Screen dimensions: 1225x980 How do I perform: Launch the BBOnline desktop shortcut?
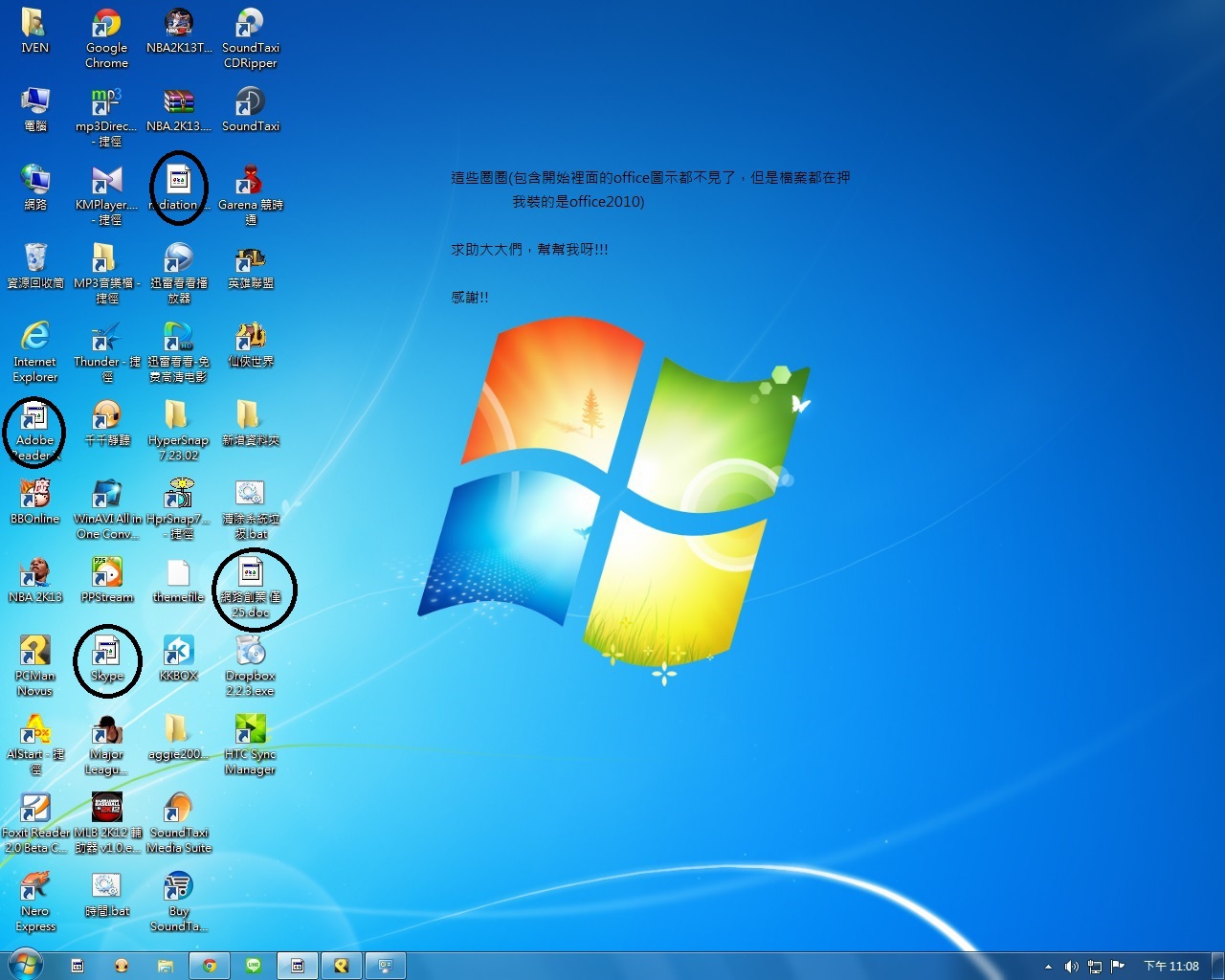tap(34, 502)
